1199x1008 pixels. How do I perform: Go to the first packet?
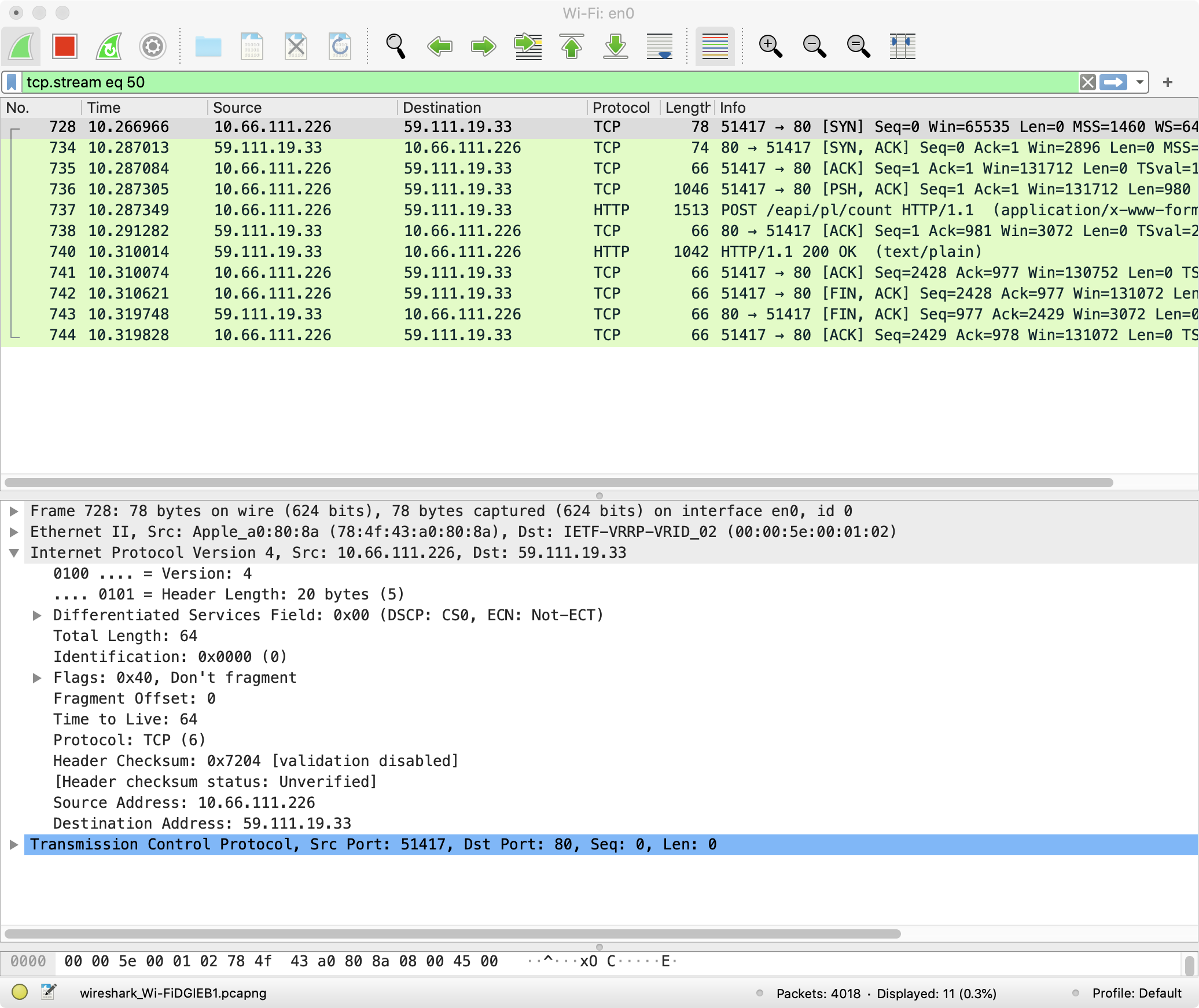[x=572, y=46]
